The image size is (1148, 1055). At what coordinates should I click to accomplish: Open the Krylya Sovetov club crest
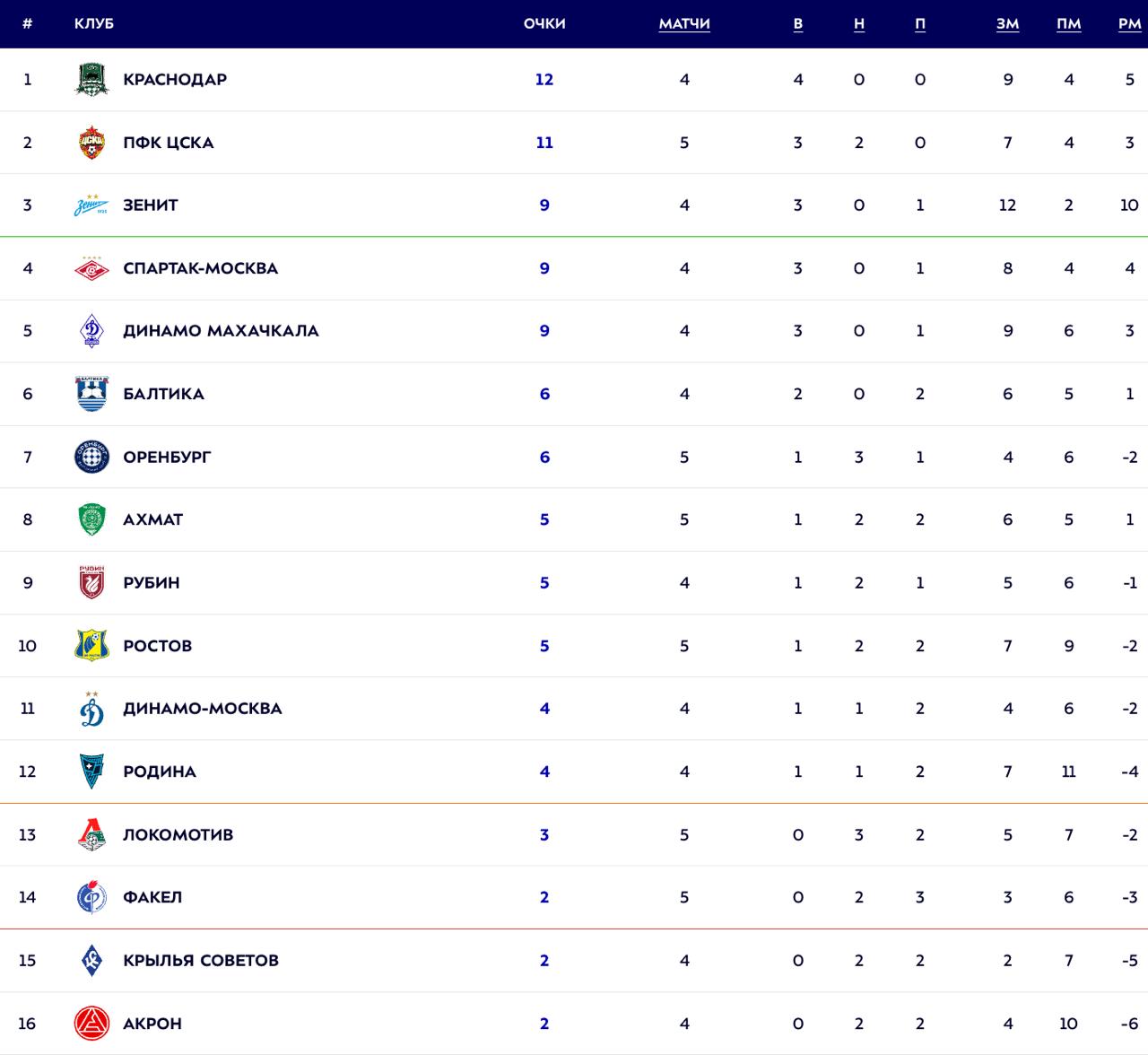[91, 960]
